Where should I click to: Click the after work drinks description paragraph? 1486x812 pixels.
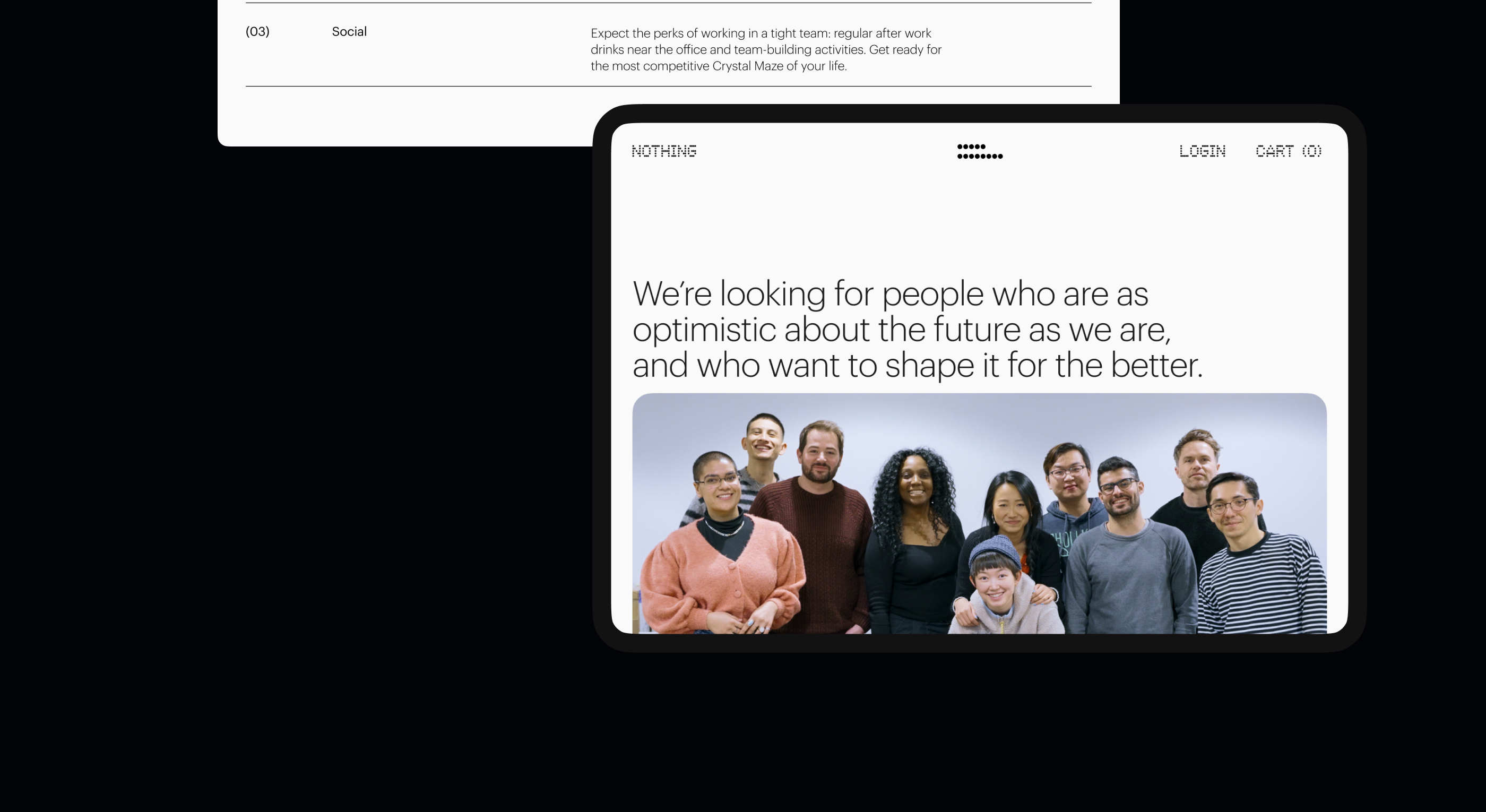(x=766, y=49)
